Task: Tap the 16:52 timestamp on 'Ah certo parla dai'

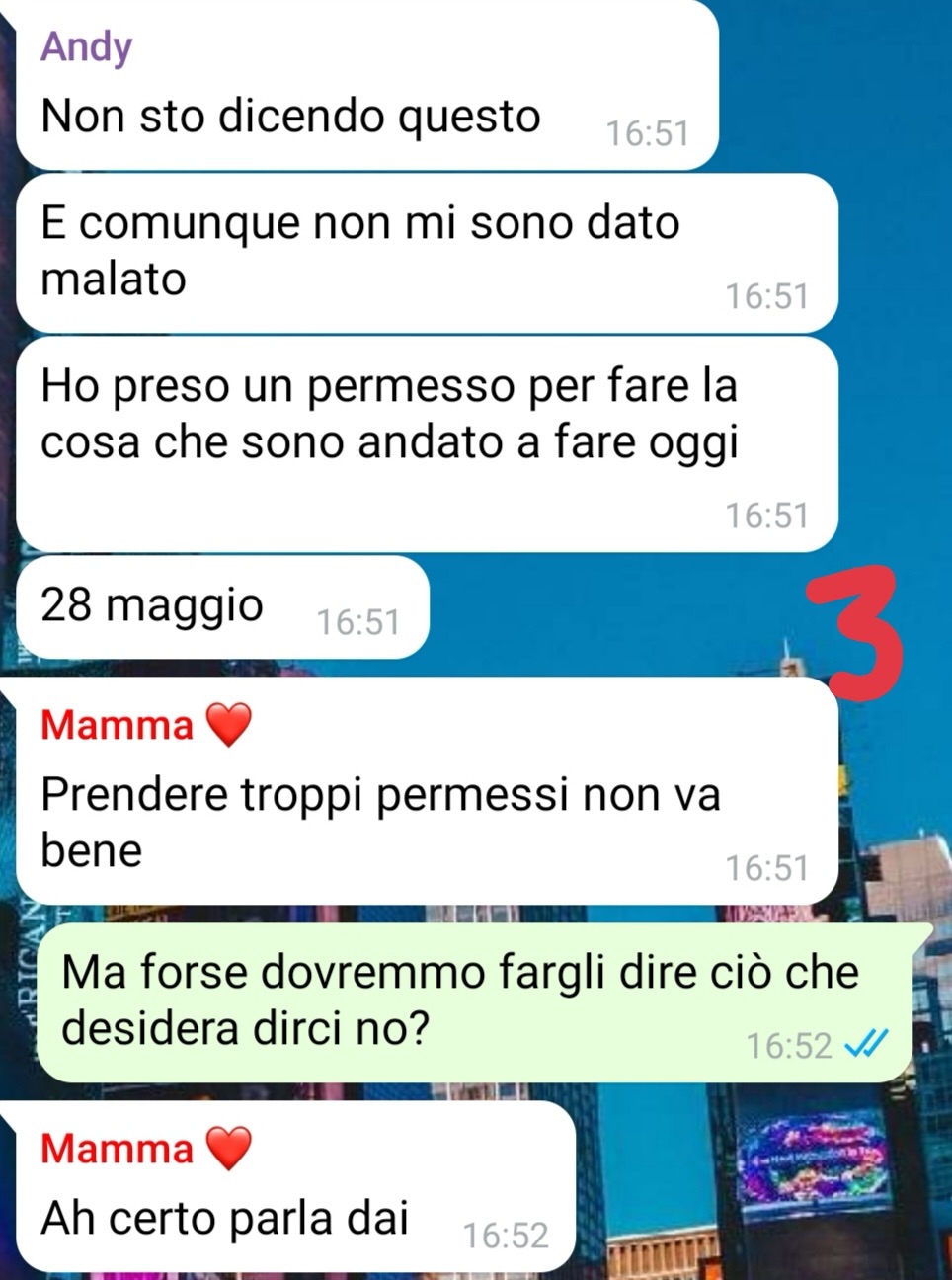Action: tap(506, 1236)
